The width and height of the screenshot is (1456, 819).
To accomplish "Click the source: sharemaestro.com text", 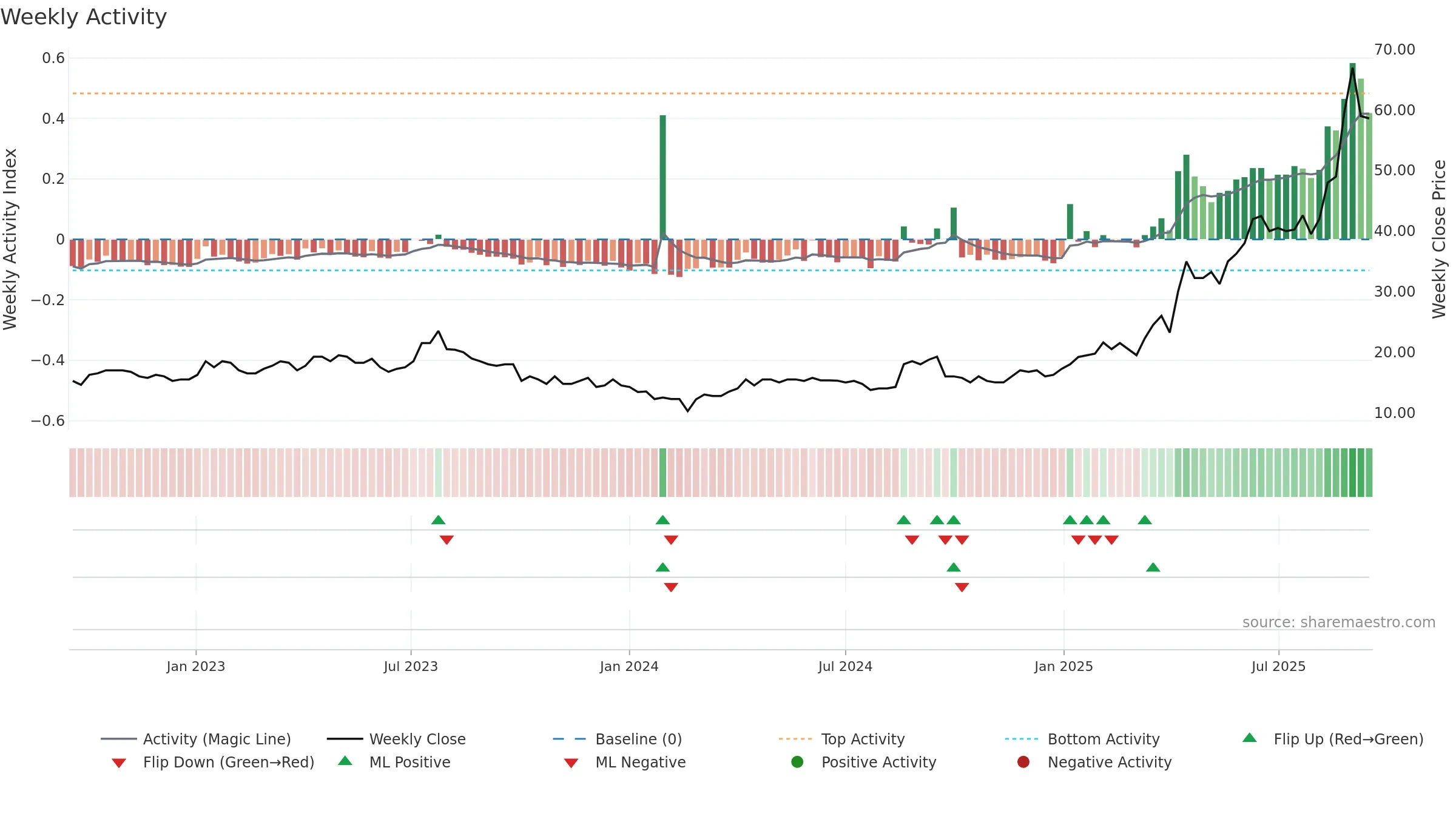I will coord(1339,622).
